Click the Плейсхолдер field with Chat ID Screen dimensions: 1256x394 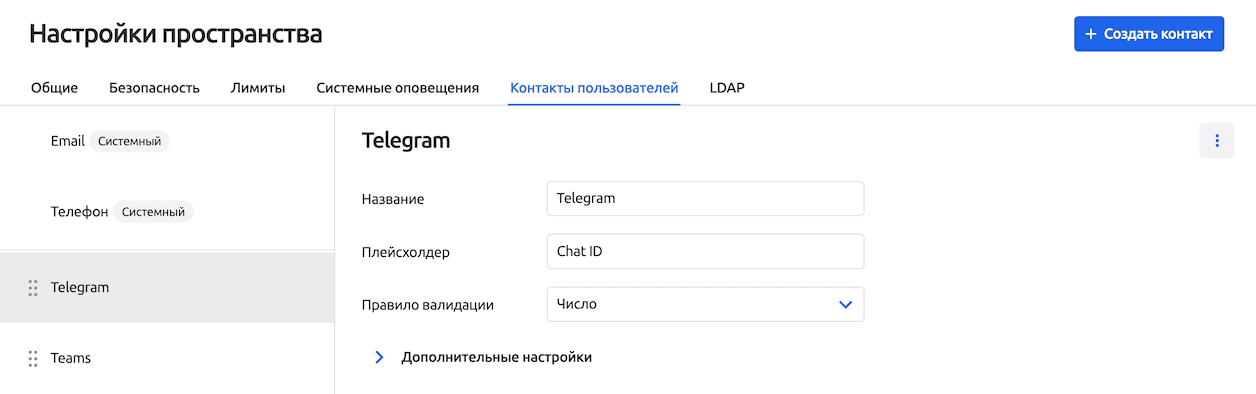pos(705,251)
